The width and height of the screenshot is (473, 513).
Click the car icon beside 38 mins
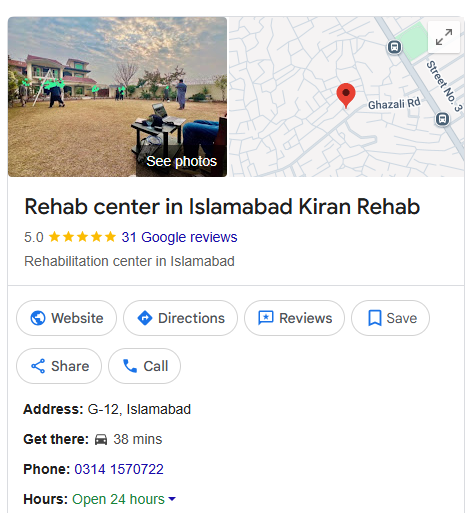[x=101, y=440]
